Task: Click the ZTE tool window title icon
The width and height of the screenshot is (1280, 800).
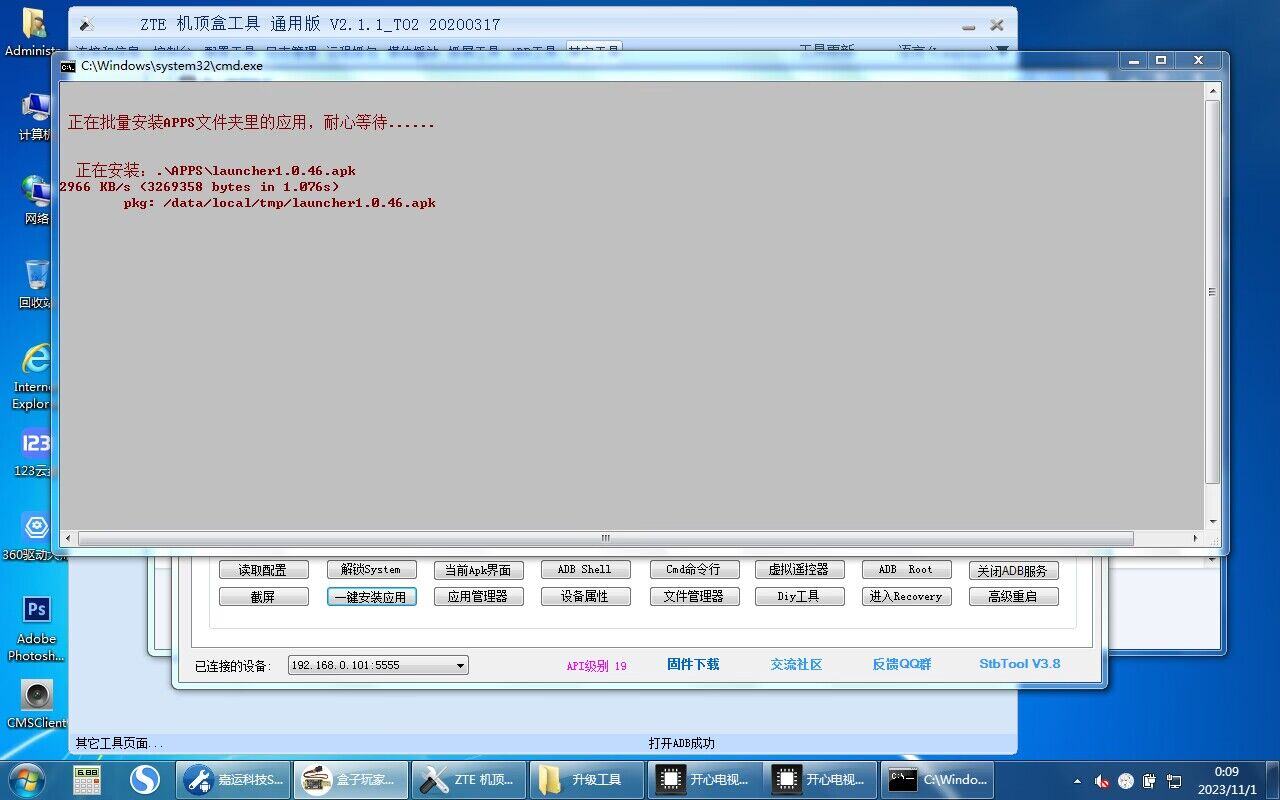Action: coord(87,24)
